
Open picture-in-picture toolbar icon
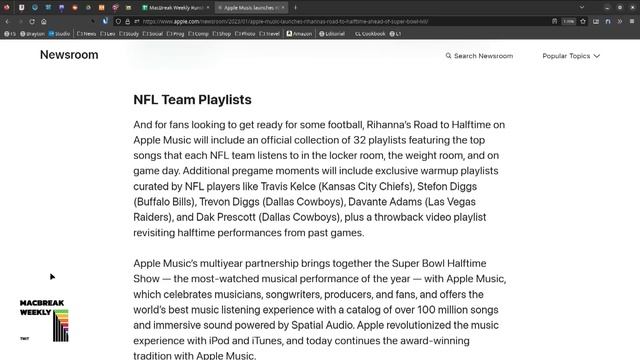(x=596, y=21)
